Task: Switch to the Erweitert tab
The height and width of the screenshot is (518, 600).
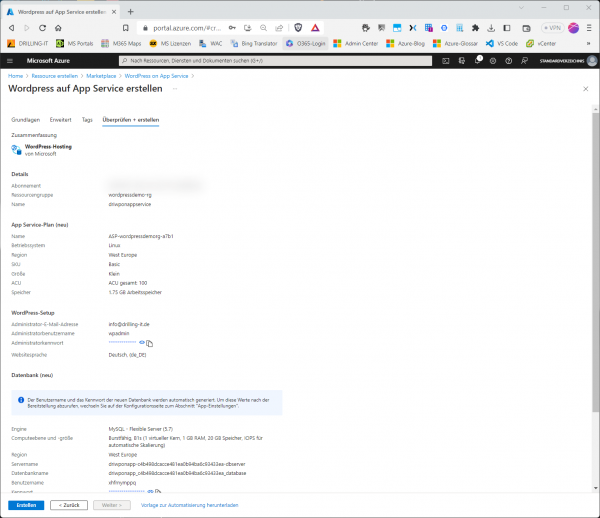Action: (x=60, y=120)
